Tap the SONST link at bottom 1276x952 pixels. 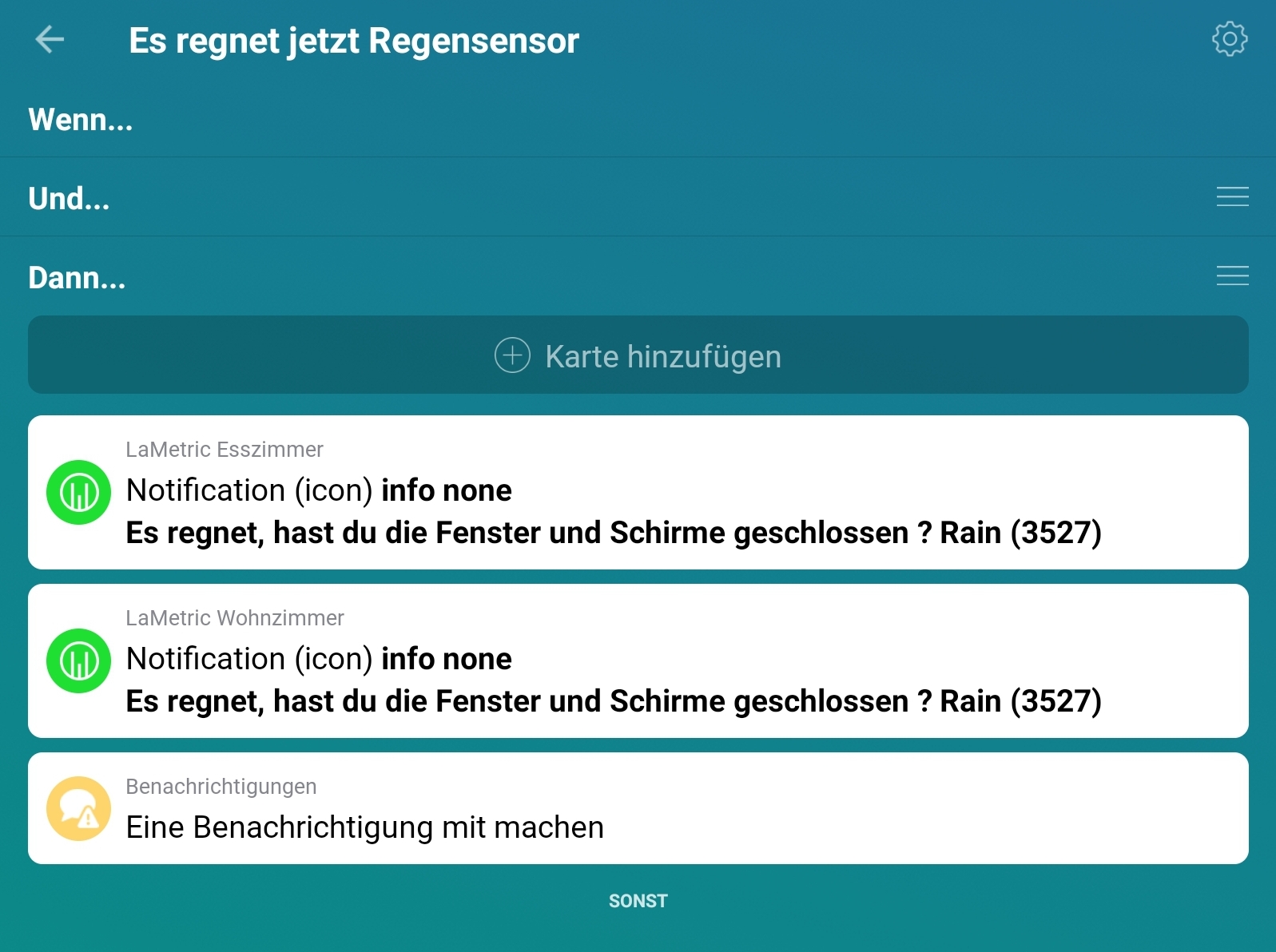(638, 901)
